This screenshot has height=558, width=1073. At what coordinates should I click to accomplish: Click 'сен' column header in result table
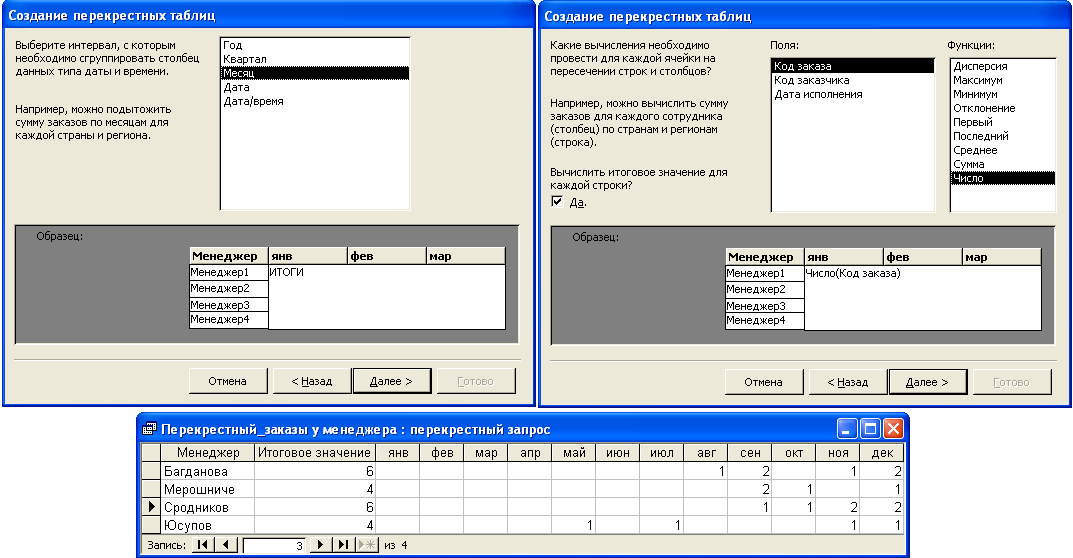pyautogui.click(x=750, y=453)
